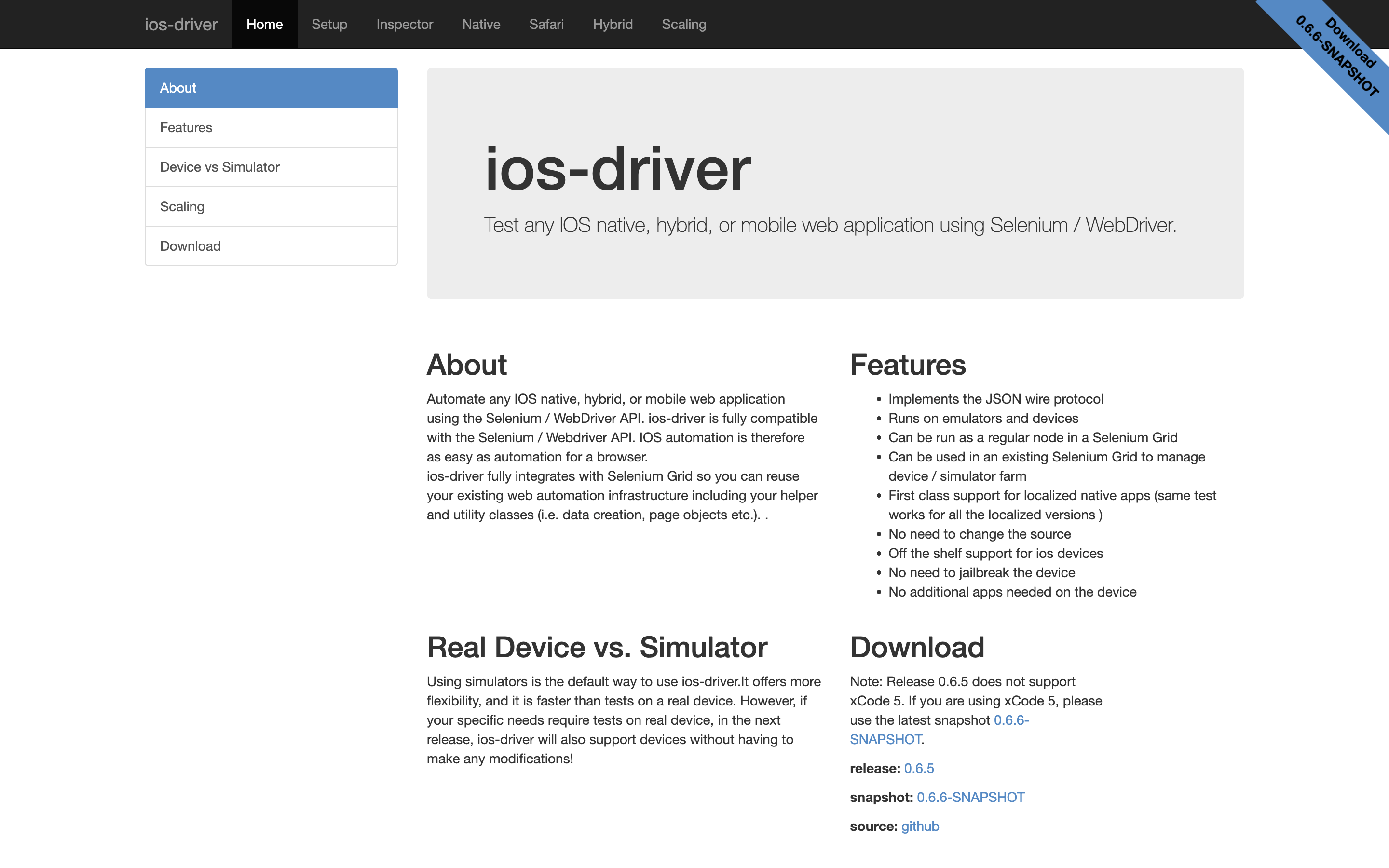Select Features in the sidebar list
Screen dimensions: 1389x868
point(271,127)
